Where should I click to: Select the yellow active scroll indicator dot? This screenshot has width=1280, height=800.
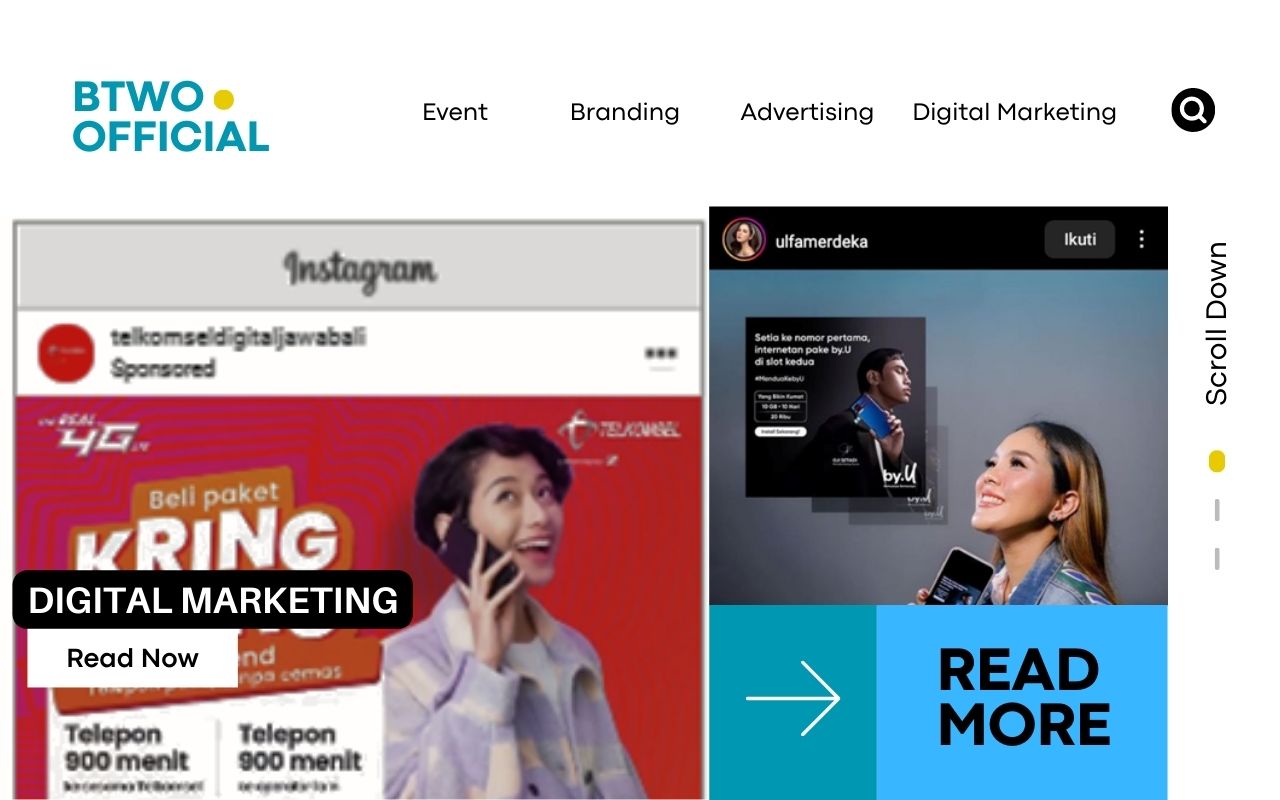click(1217, 461)
